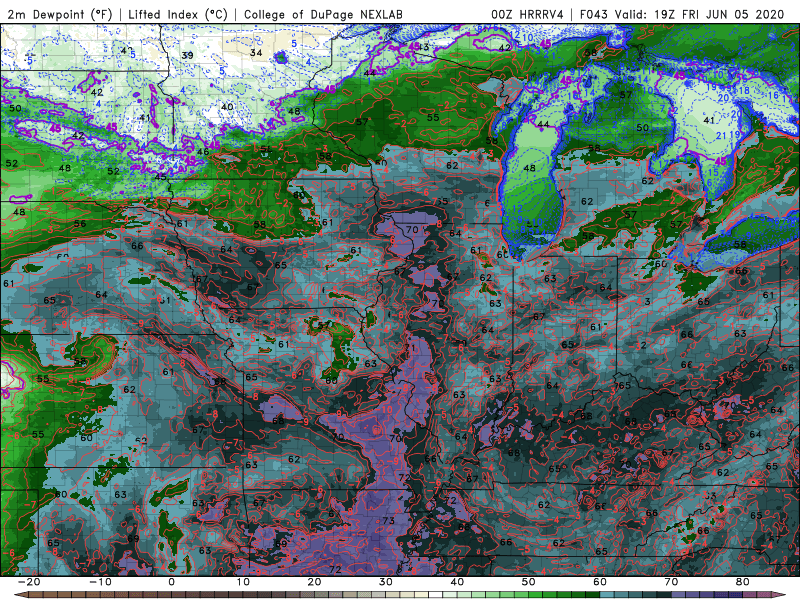Click the 73 dewpoint value on the map
800x600 pixels.
coord(388,520)
